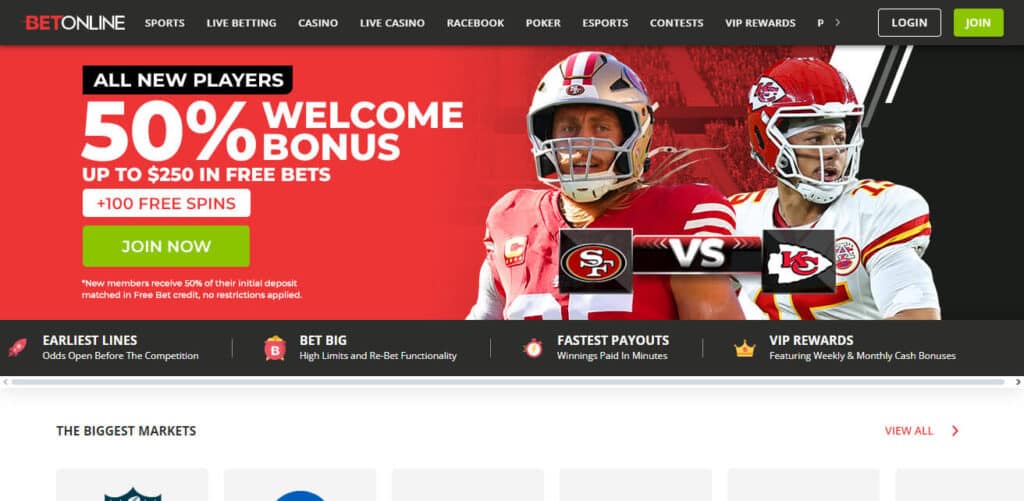This screenshot has width=1024, height=501.
Task: Open the Sports menu
Action: (x=165, y=23)
